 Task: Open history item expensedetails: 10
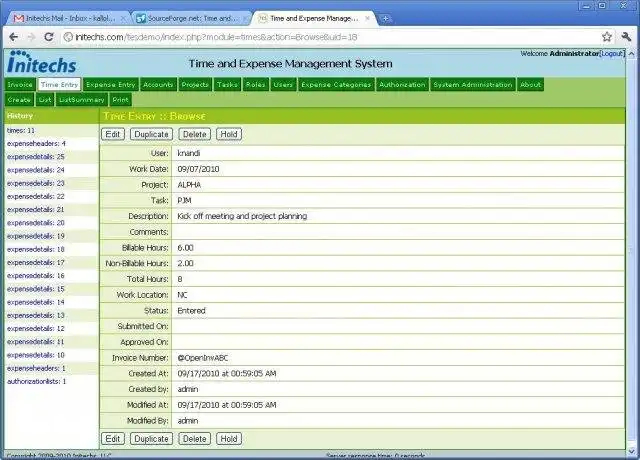click(x=36, y=355)
